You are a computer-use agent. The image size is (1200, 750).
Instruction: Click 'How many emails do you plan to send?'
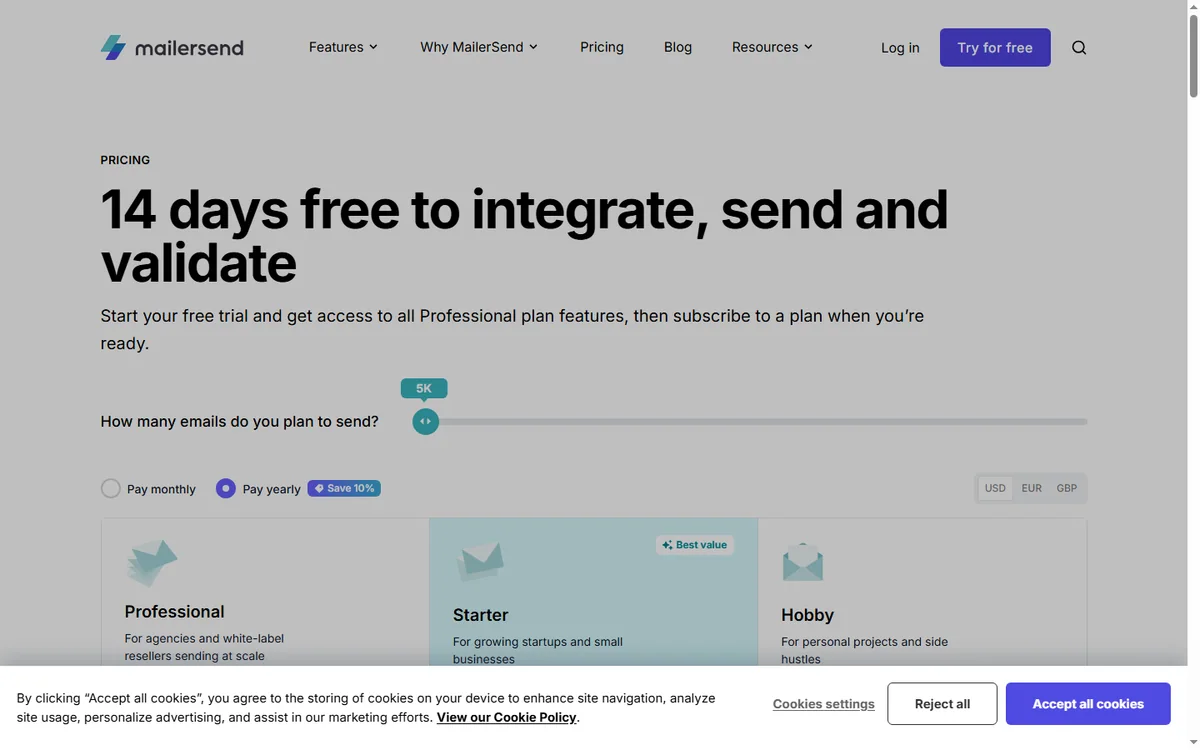[x=240, y=421]
